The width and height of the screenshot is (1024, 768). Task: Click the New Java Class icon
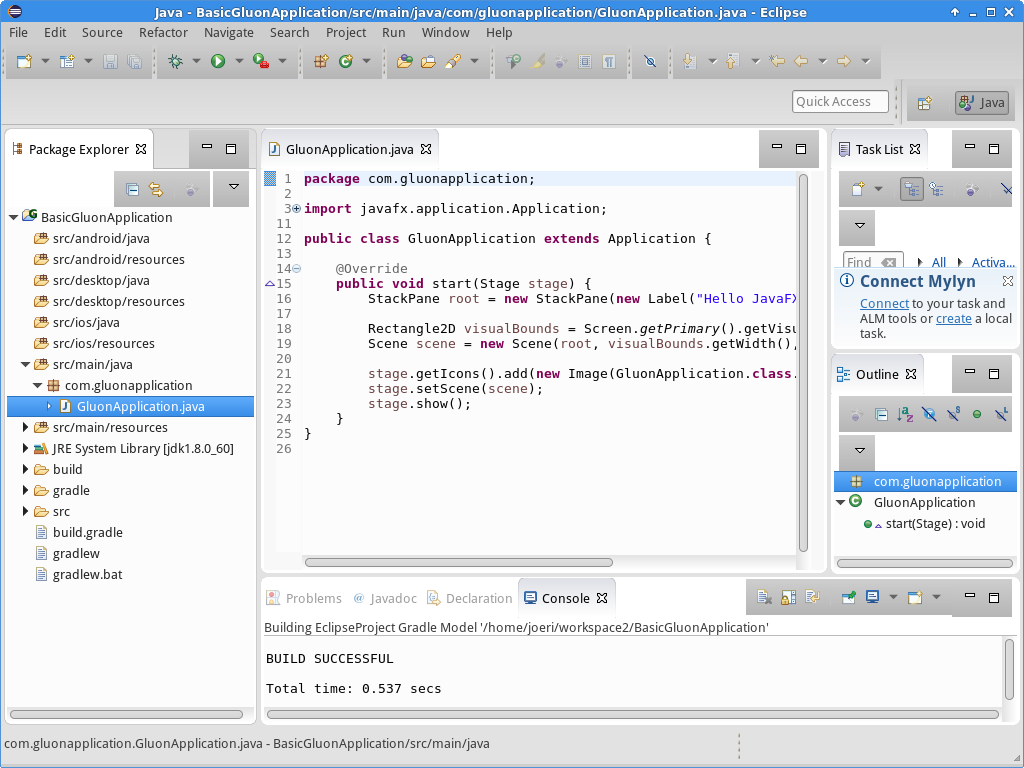(345, 61)
